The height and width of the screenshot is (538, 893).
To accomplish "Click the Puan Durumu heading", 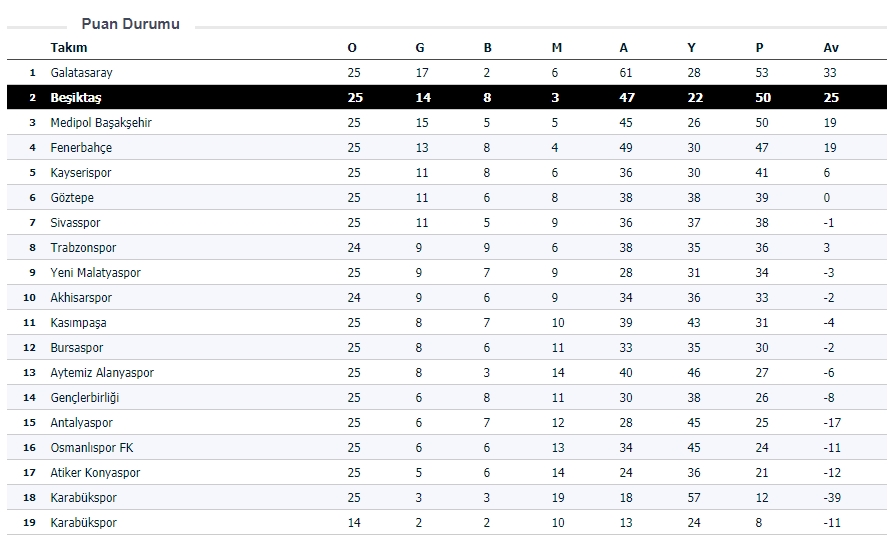I will (130, 24).
